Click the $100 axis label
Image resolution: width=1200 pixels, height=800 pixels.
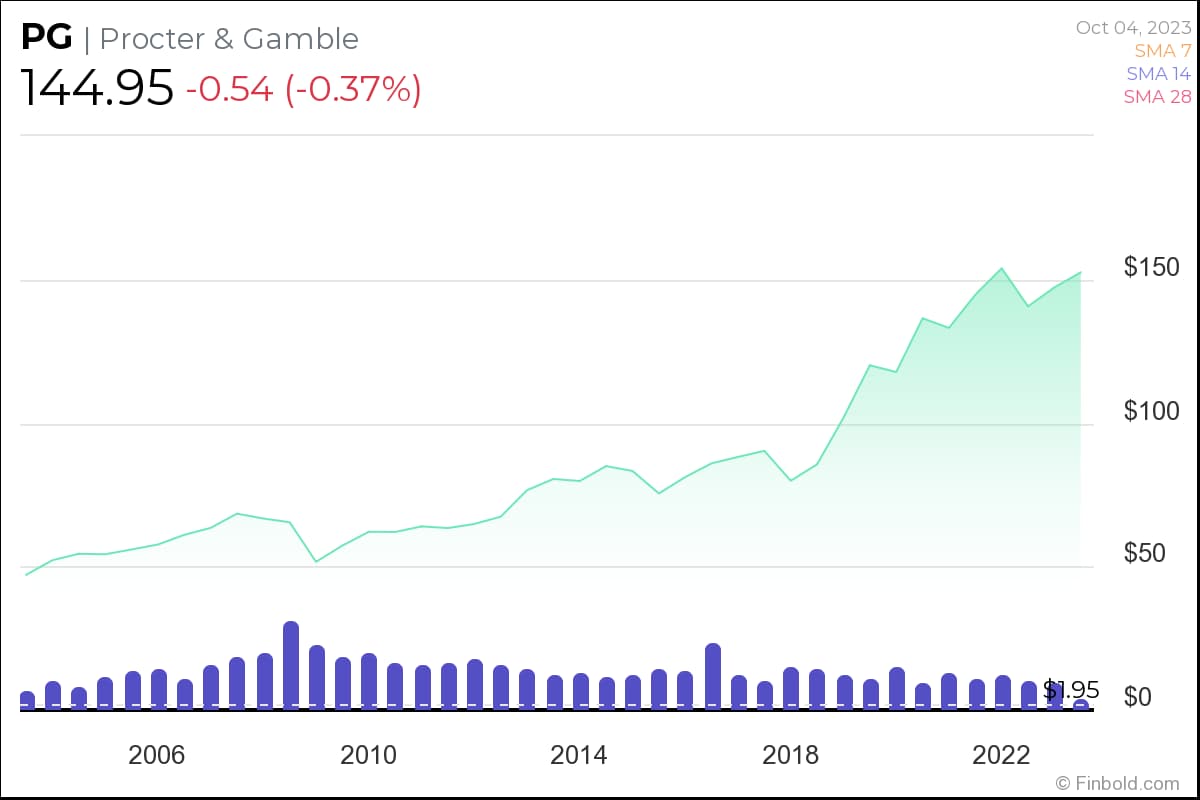tap(1152, 411)
